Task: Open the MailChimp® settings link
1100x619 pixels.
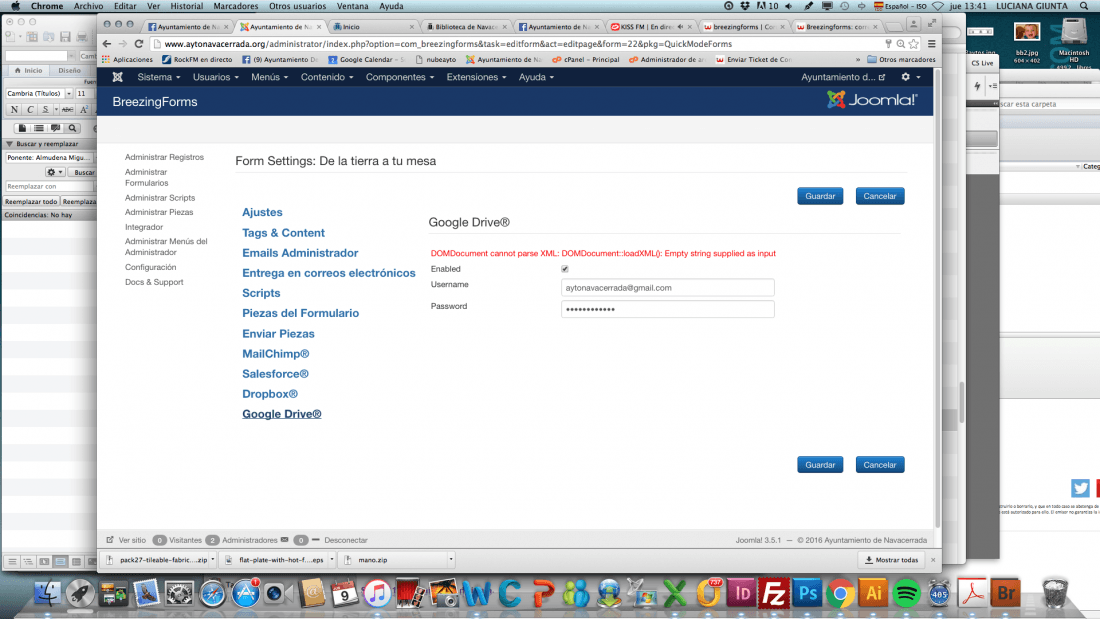Action: (276, 354)
